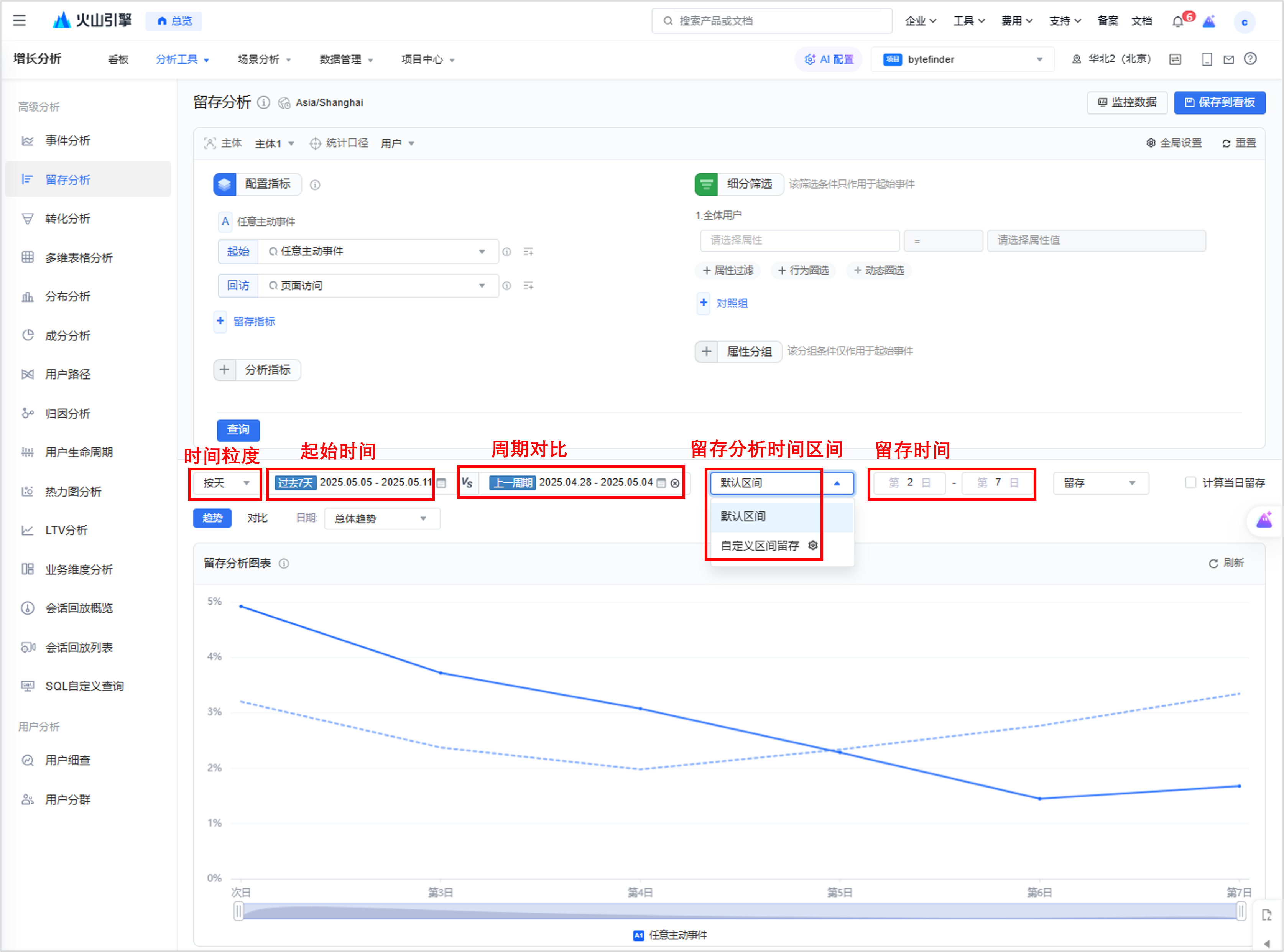The image size is (1284, 952).
Task: Click AI 配置 button
Action: tap(829, 59)
